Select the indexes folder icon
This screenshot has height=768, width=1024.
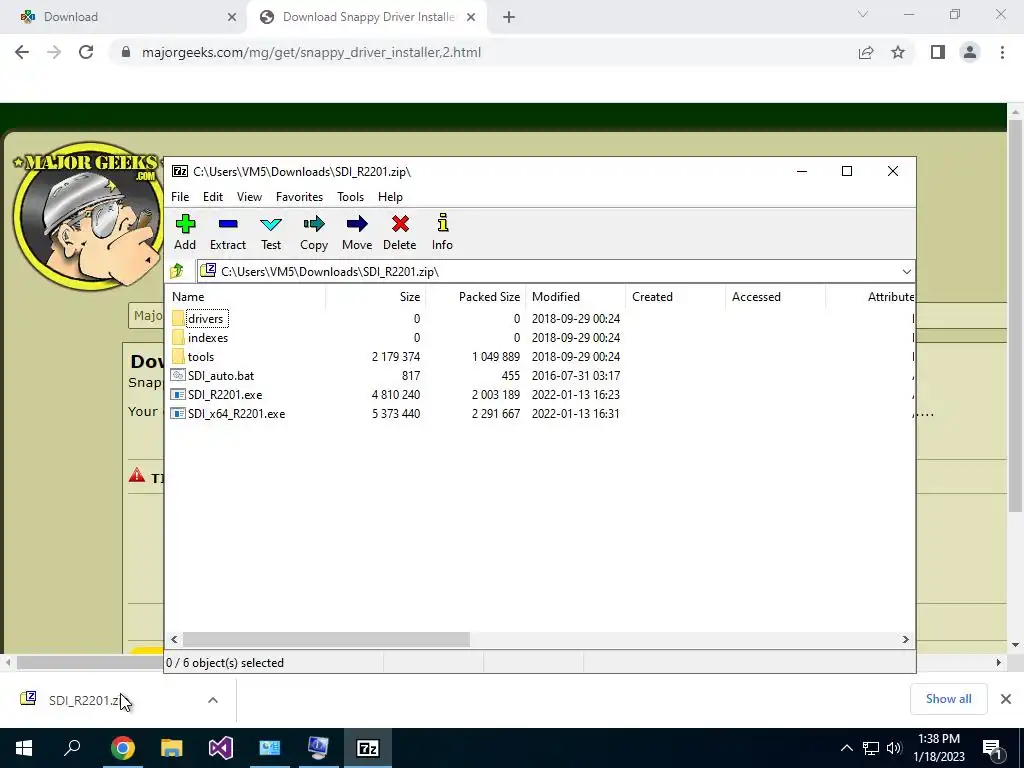pyautogui.click(x=178, y=338)
